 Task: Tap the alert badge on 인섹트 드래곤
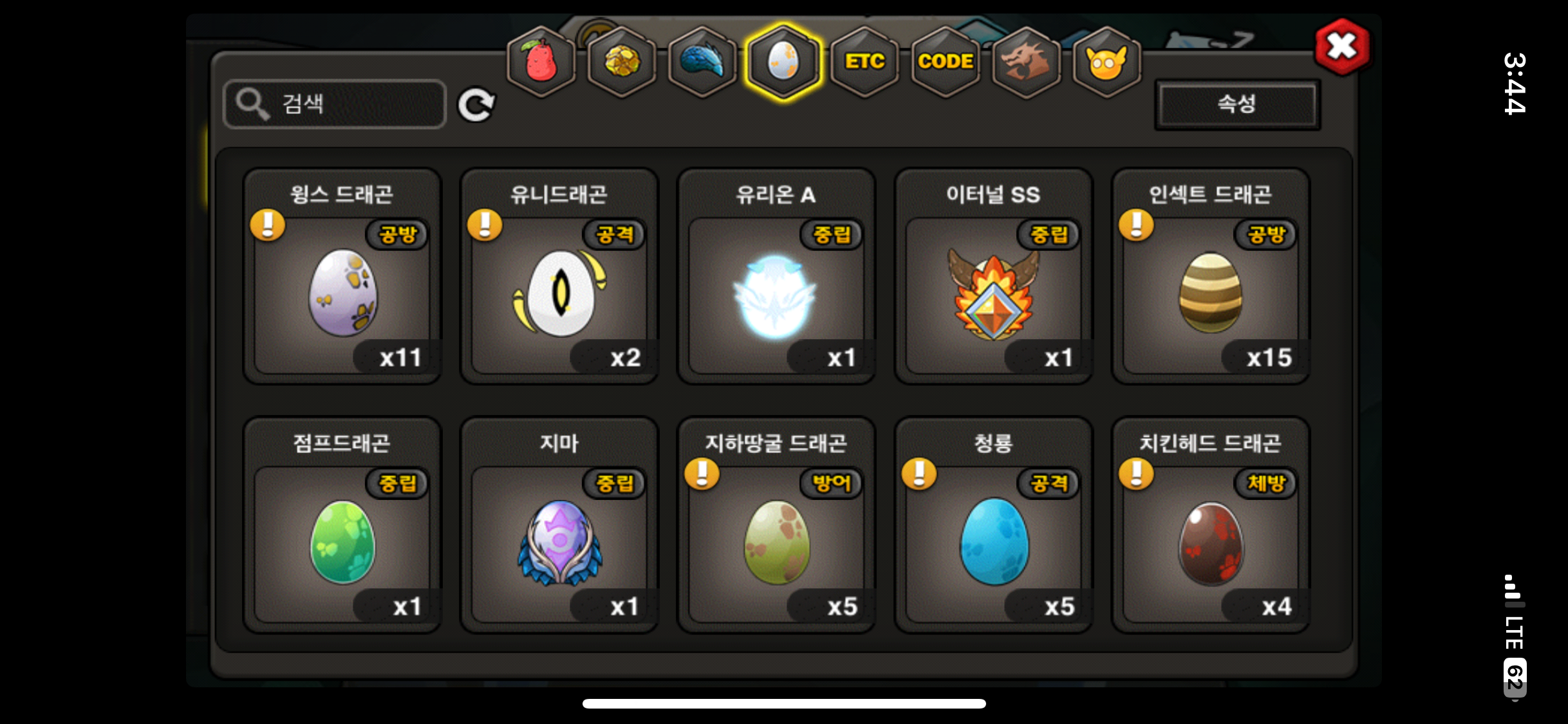click(x=1136, y=225)
